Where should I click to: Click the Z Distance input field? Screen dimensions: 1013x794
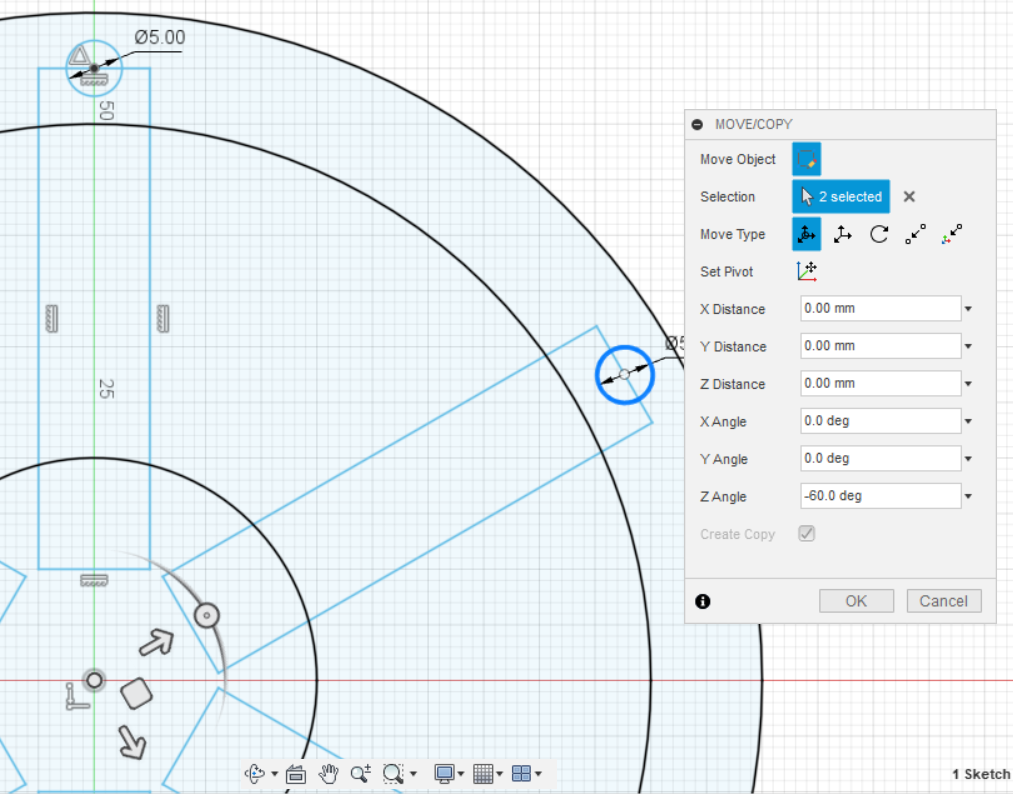click(x=881, y=383)
